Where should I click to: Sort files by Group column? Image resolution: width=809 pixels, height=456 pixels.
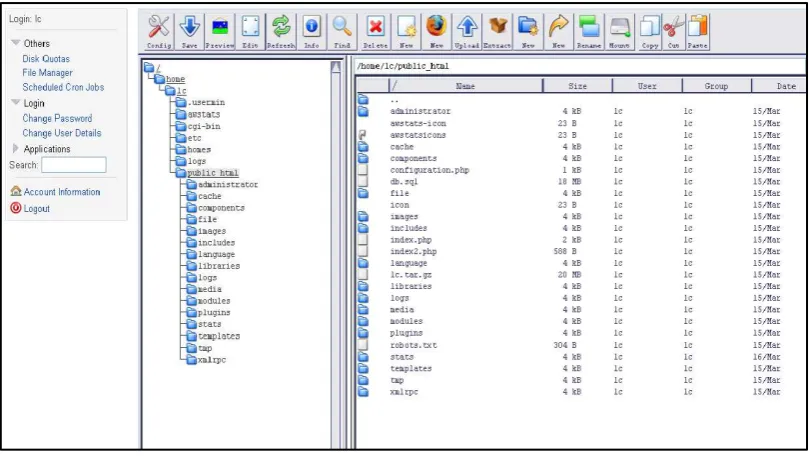(716, 86)
